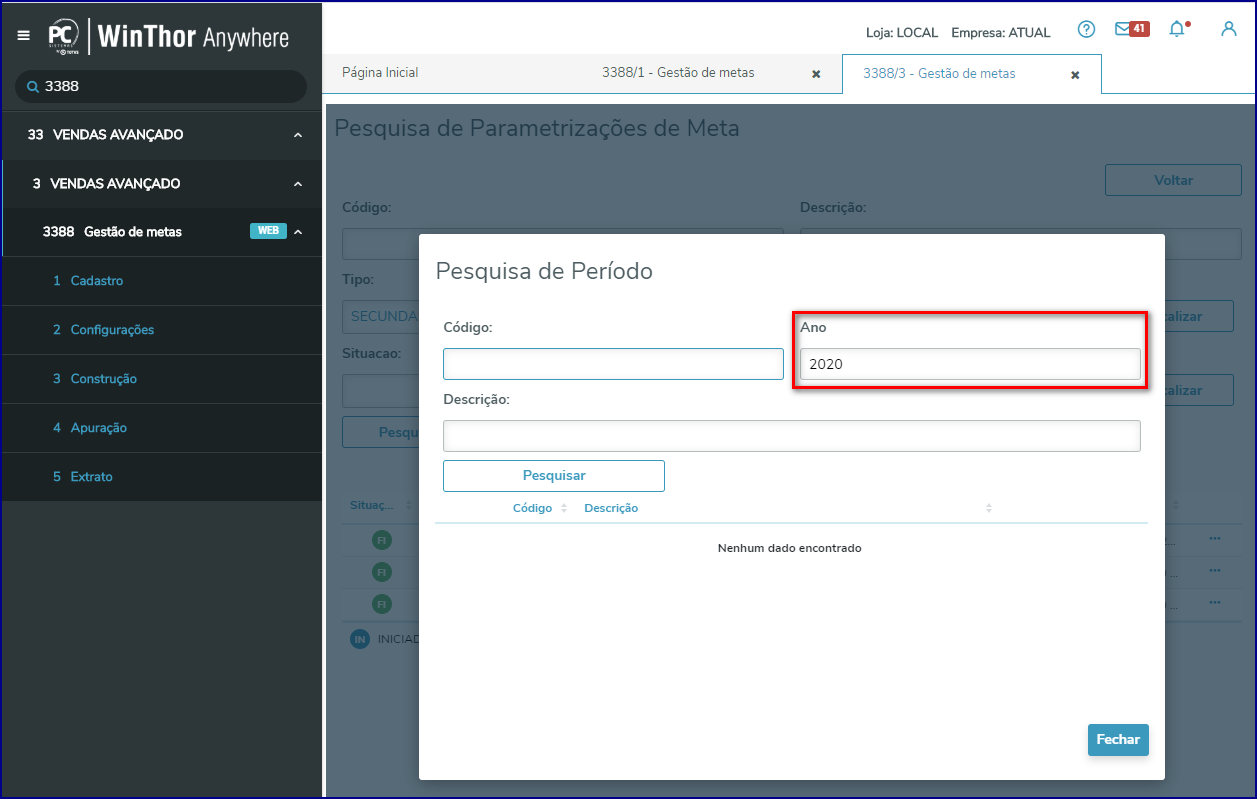Switch to the Página Inicial tab

click(x=380, y=73)
